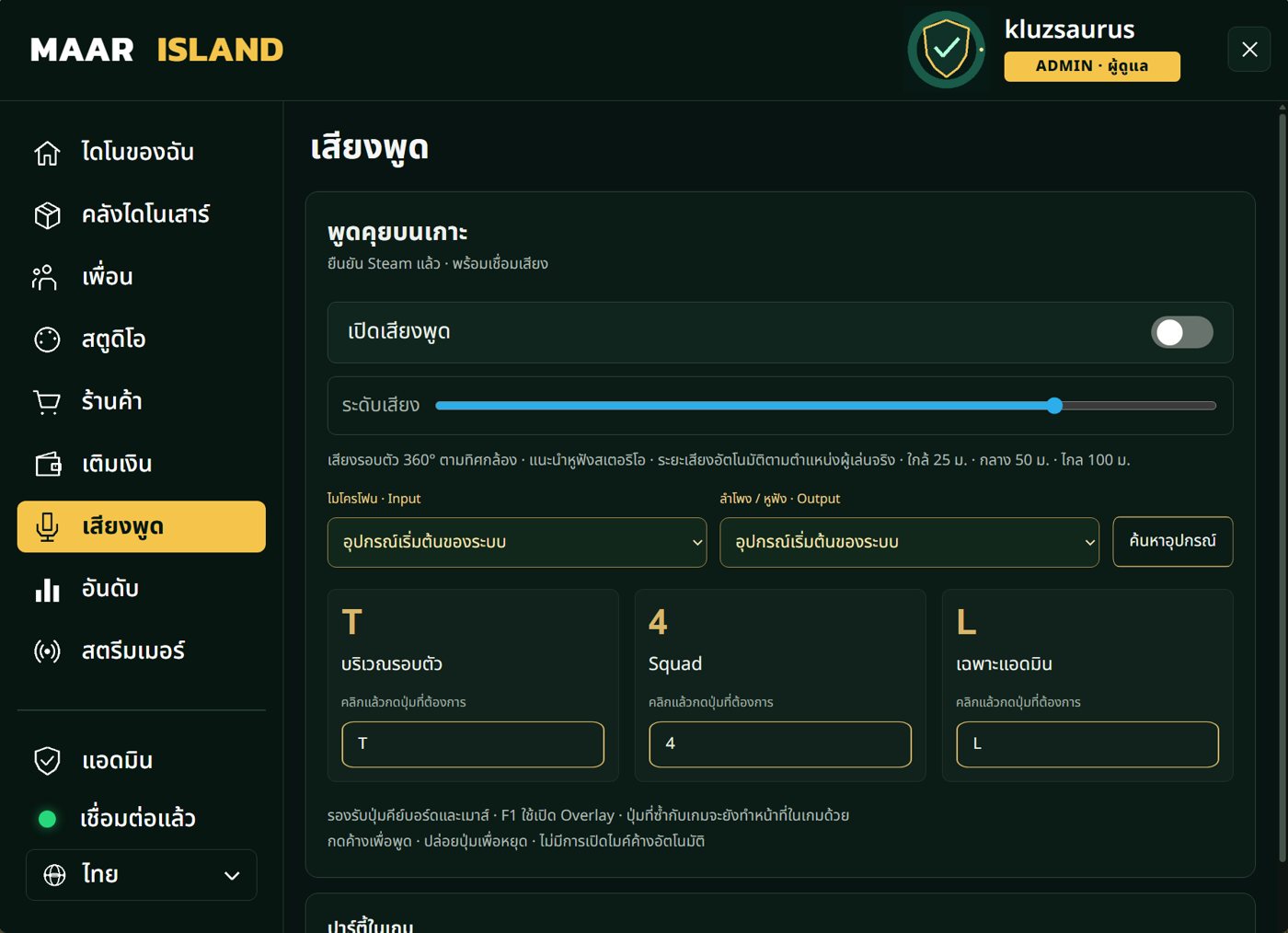Click the palette icon beside สตูดิโอ
Screen dimensions: 1288x933
click(47, 340)
